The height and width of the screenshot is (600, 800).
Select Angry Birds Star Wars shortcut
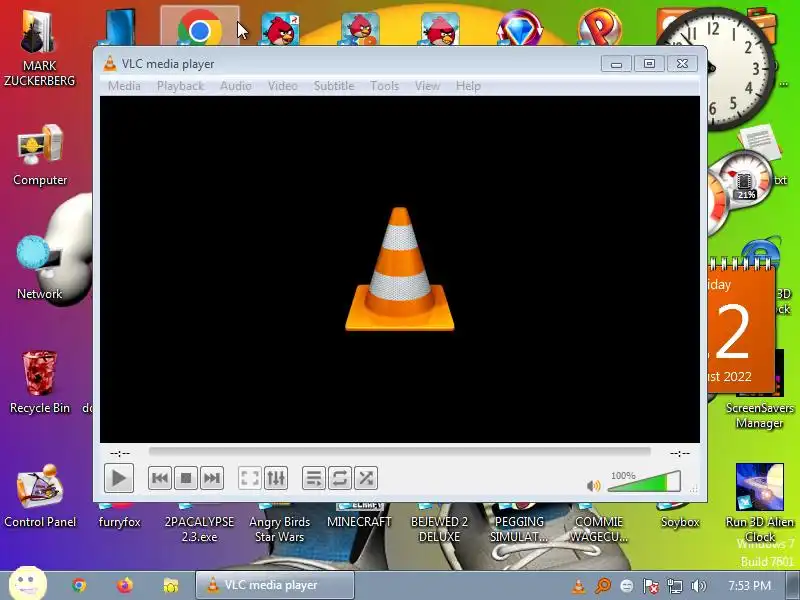(x=280, y=523)
